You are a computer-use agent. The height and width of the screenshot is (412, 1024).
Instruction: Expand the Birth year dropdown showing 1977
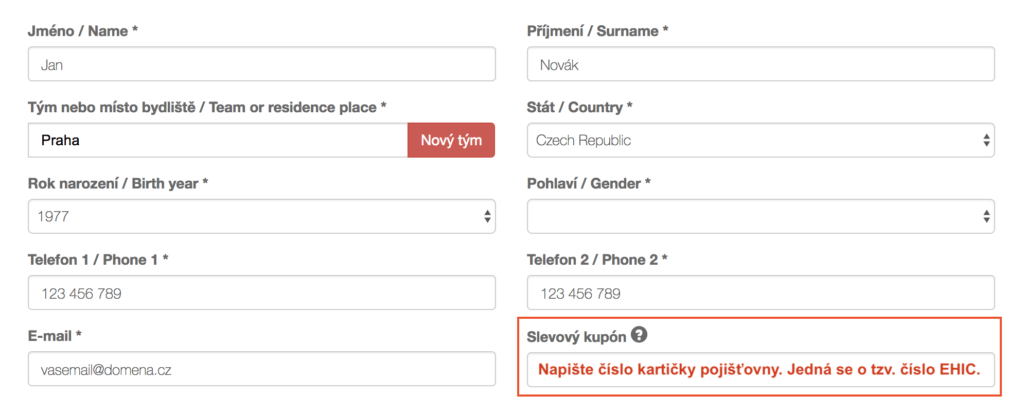[262, 216]
